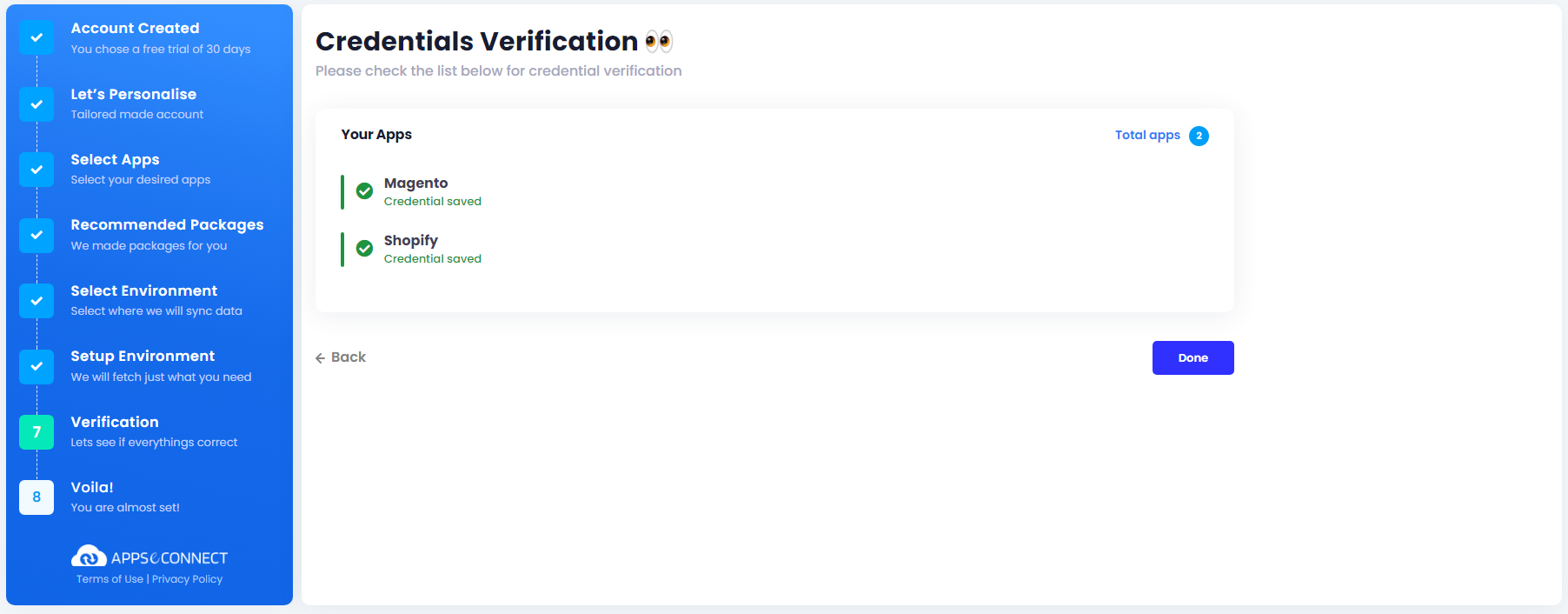Click the step 7 Verification number badge
Image resolution: width=1568 pixels, height=614 pixels.
(37, 432)
